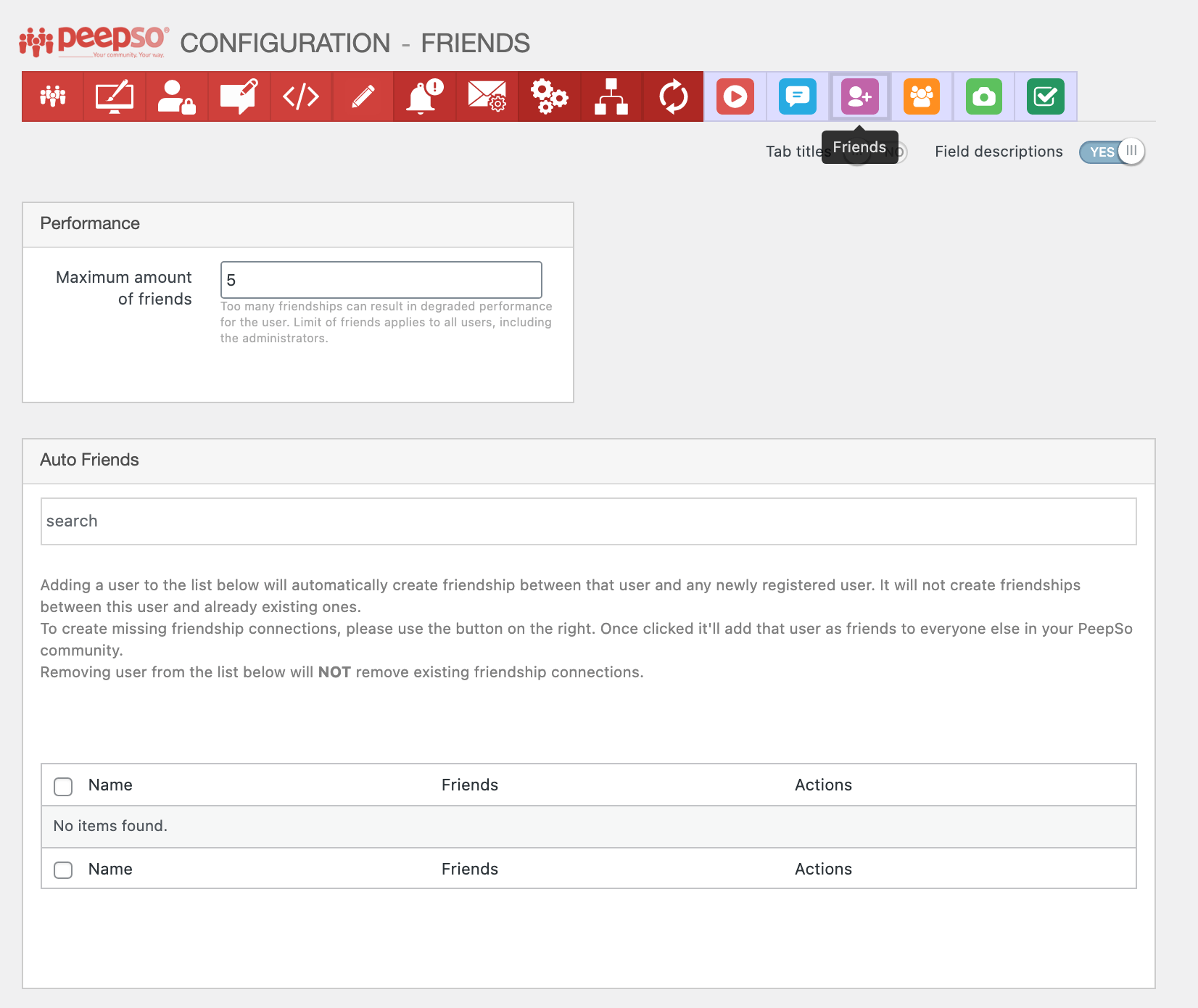Screen dimensions: 1198x1008
Task: Select the code embed configuration icon
Action: (x=300, y=96)
